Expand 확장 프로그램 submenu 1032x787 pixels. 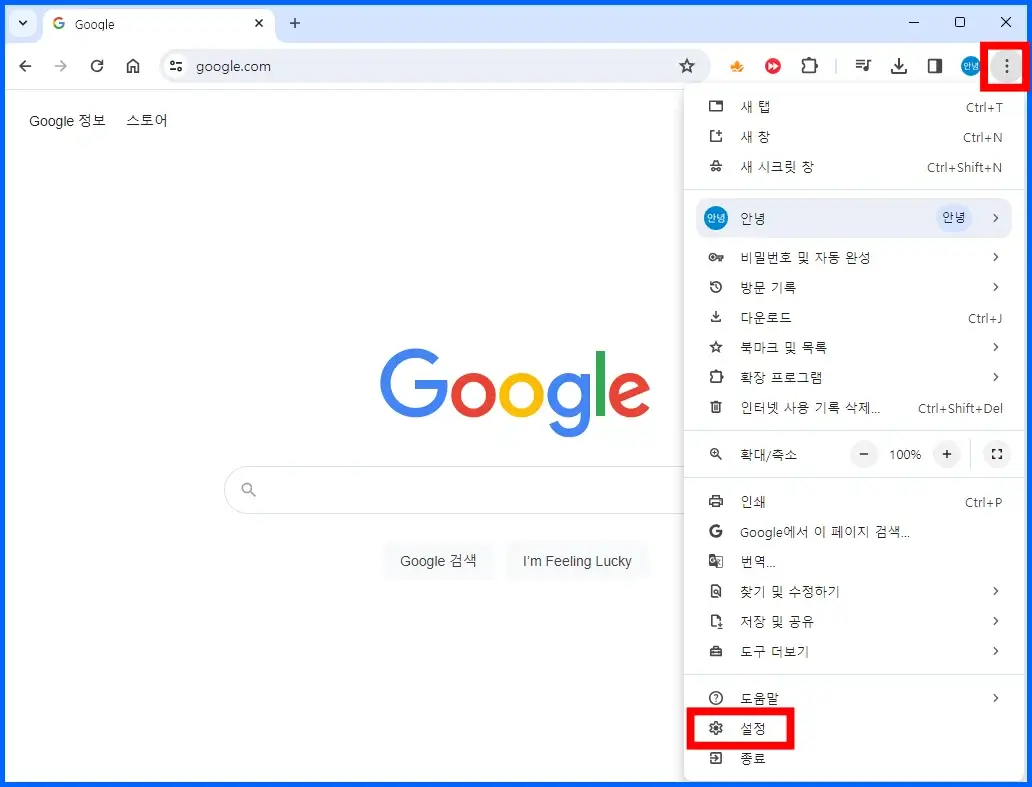tap(854, 377)
